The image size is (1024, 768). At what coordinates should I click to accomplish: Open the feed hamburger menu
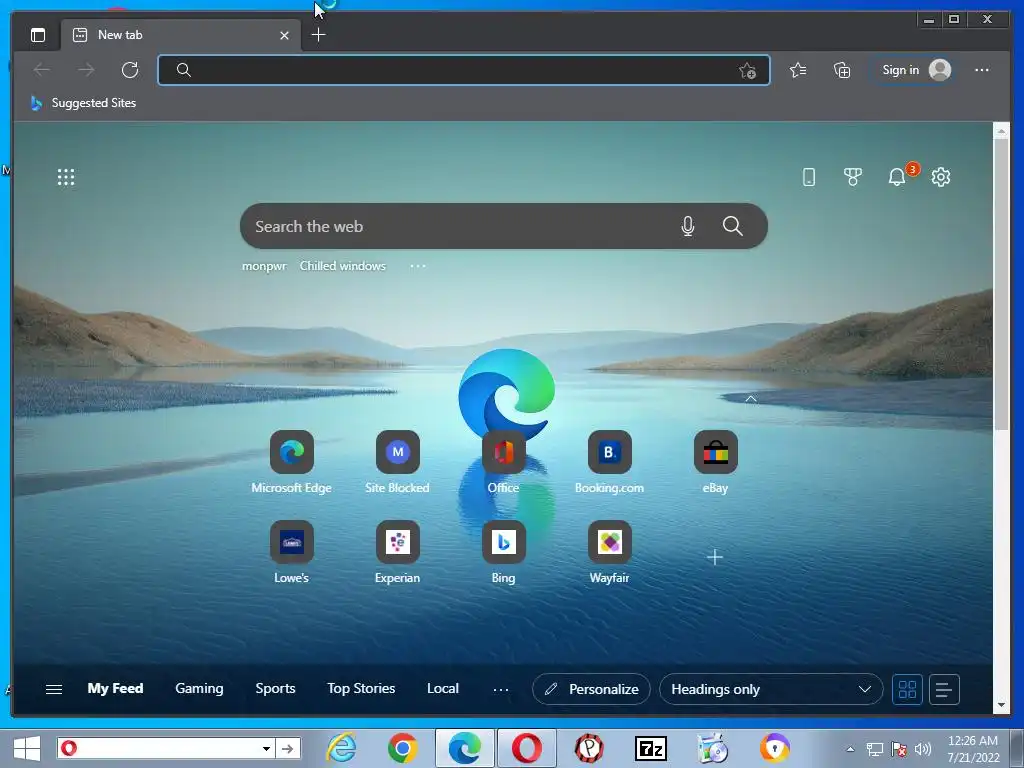(54, 689)
